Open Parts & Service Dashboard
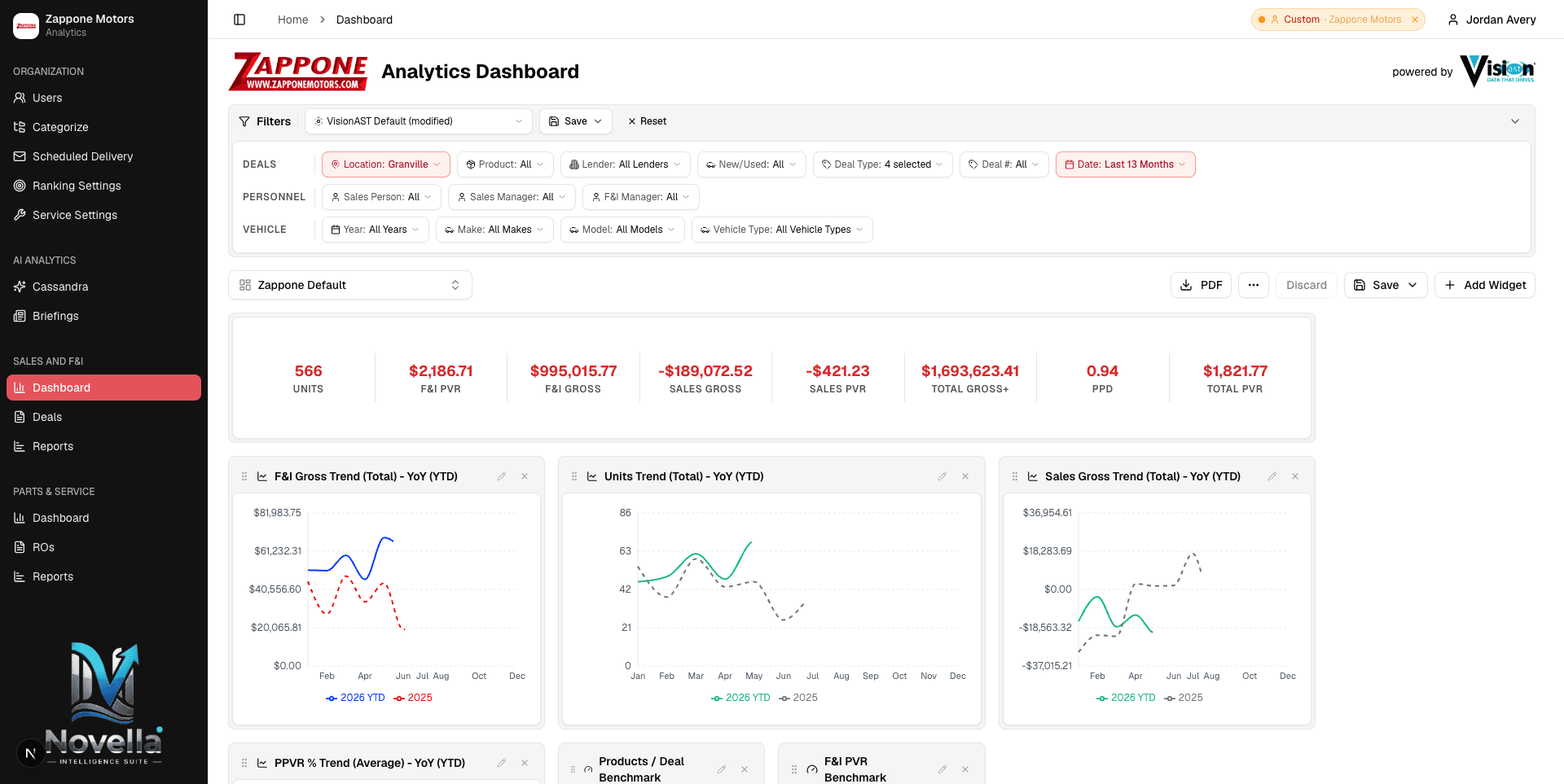1564x784 pixels. coord(103,518)
